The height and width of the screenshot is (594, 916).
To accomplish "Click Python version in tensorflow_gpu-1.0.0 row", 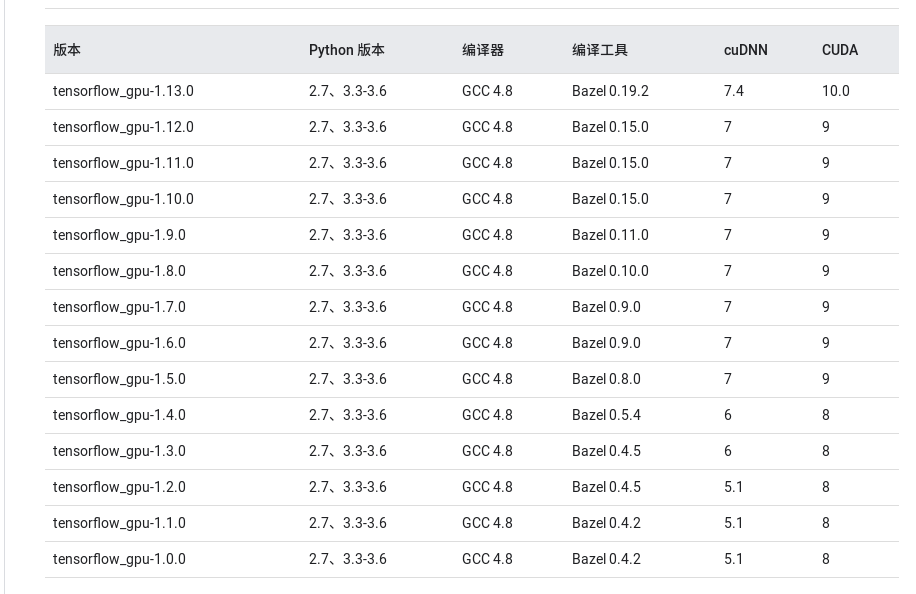I will 348,560.
